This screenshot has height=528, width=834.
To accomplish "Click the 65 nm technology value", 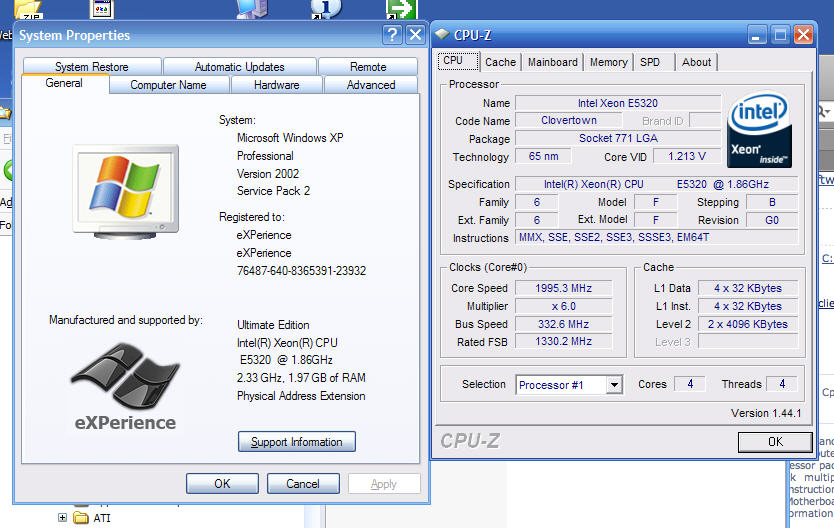I will coord(544,156).
